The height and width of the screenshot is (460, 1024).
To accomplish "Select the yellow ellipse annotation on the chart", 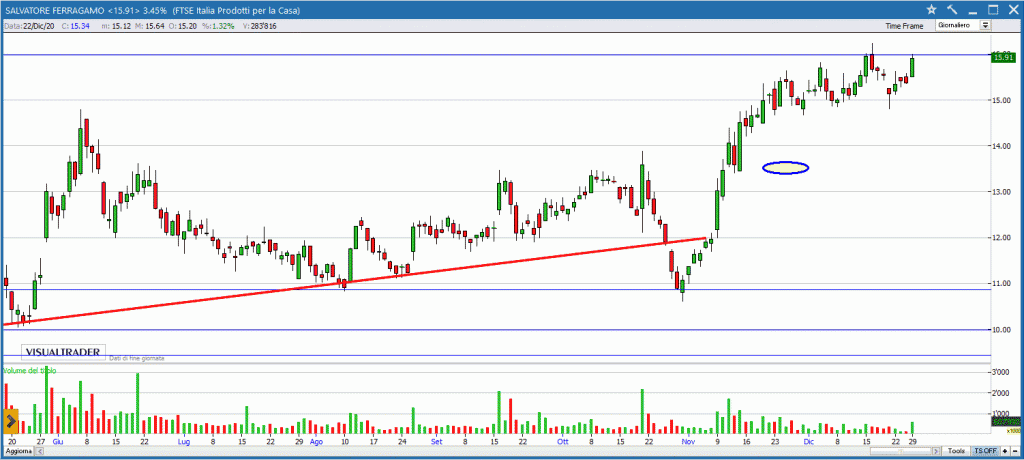I will (786, 168).
